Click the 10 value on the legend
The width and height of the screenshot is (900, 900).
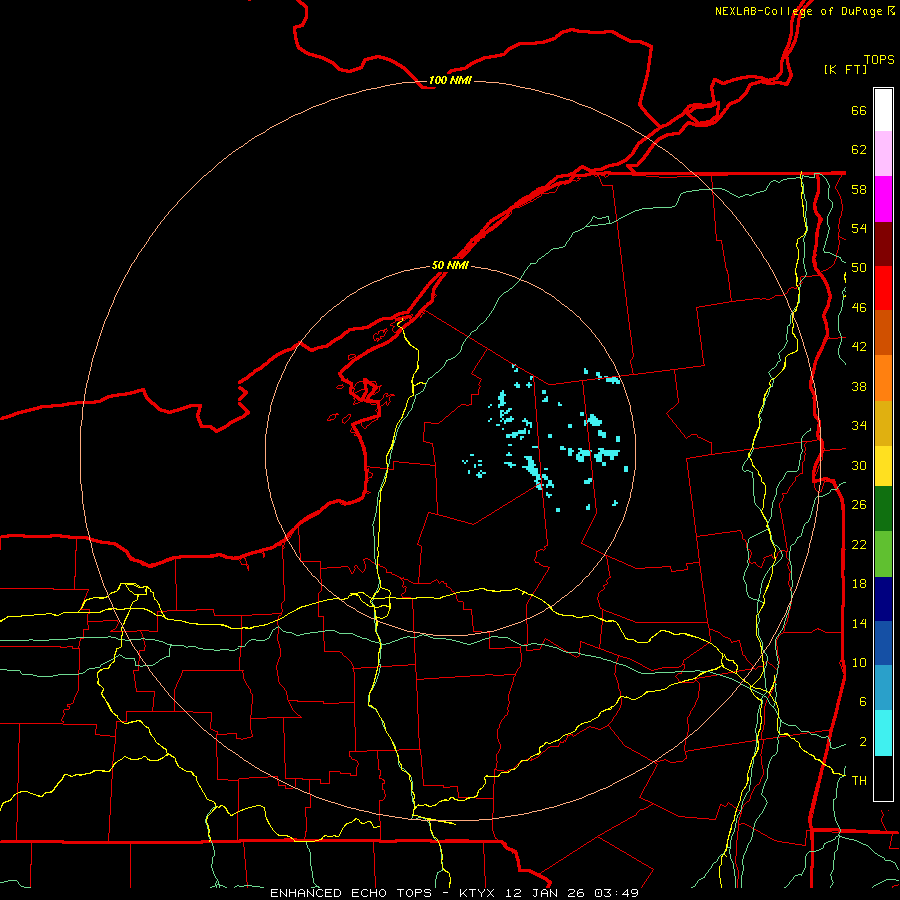click(x=859, y=662)
